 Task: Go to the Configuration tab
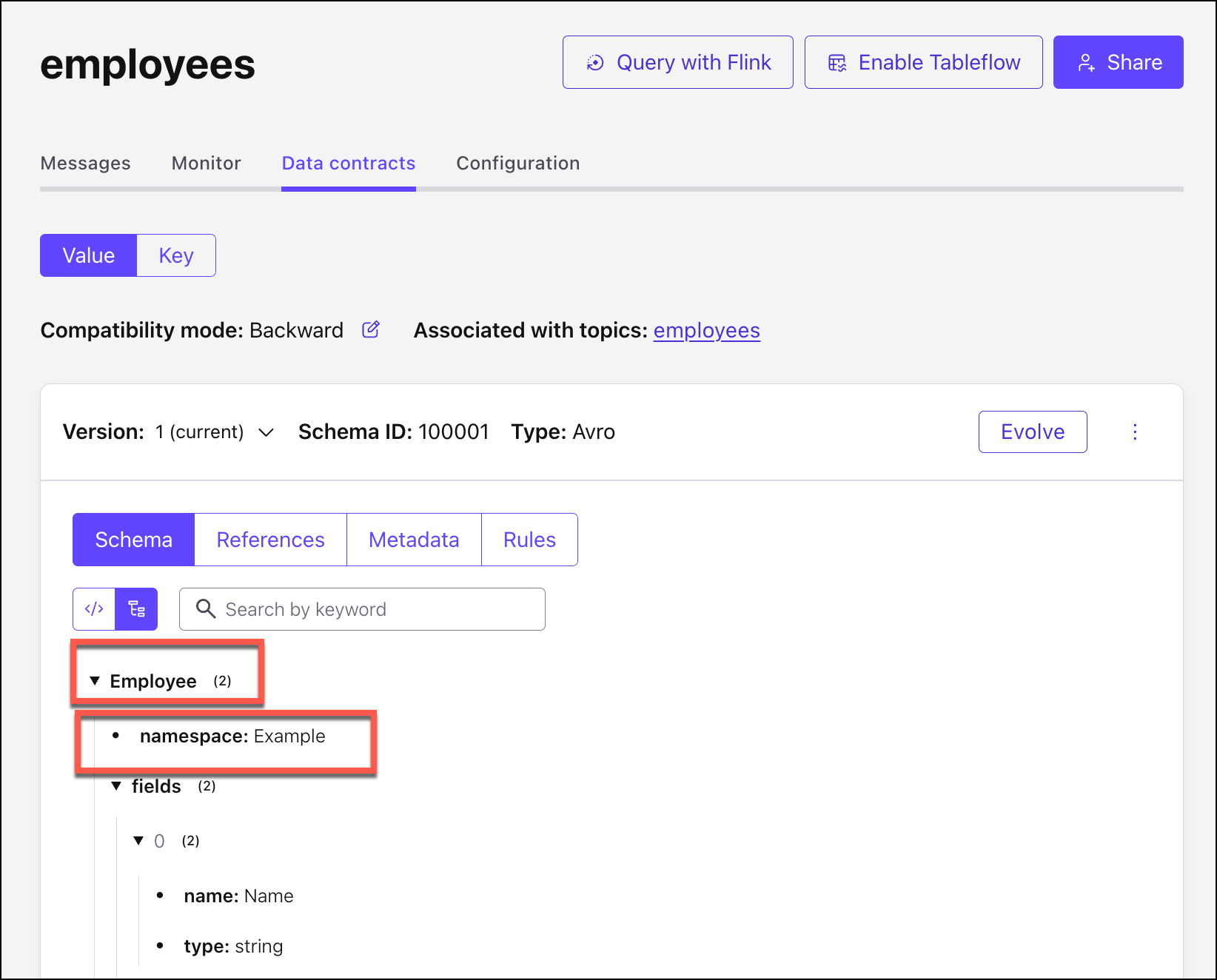click(517, 163)
